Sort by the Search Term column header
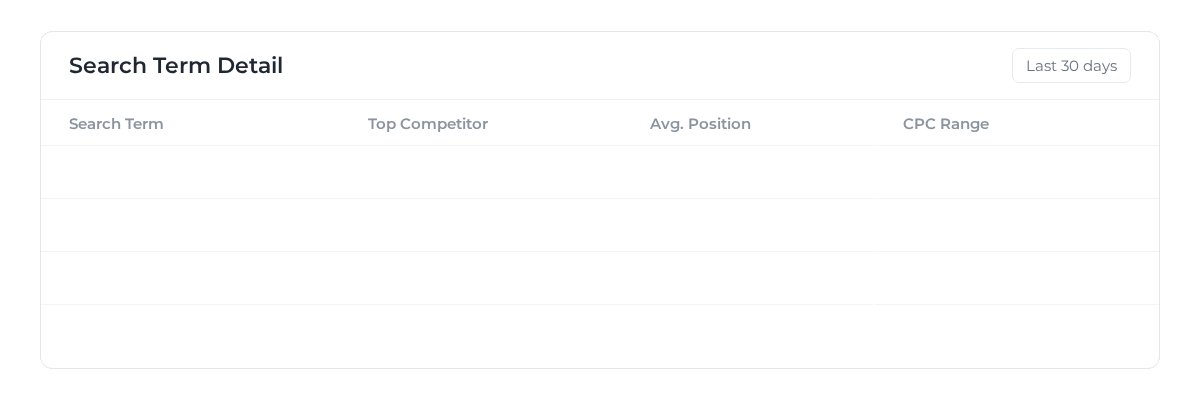Image resolution: width=1200 pixels, height=400 pixels. click(x=116, y=124)
